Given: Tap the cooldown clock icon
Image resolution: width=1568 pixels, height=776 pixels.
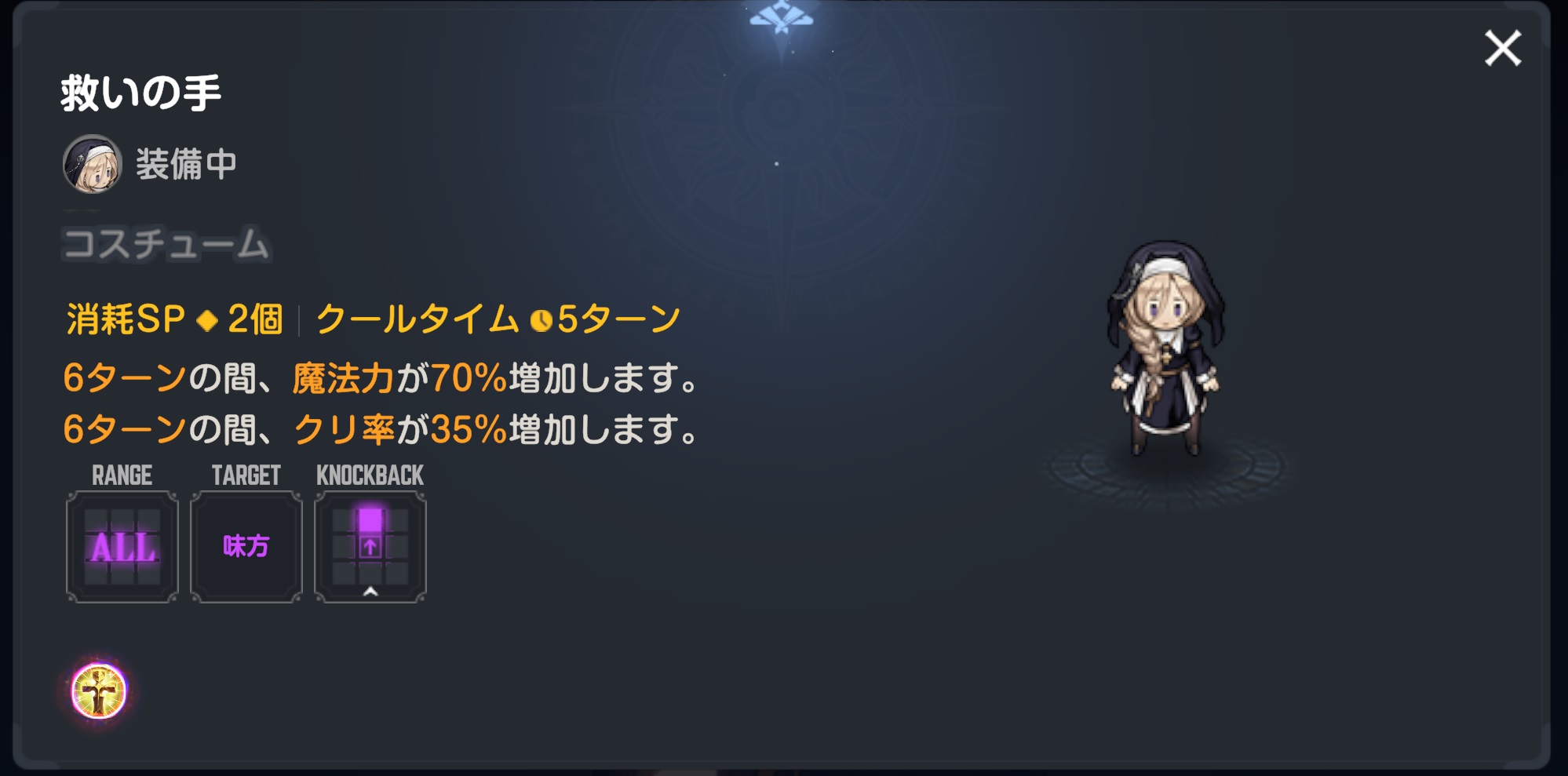Looking at the screenshot, I should pyautogui.click(x=541, y=320).
